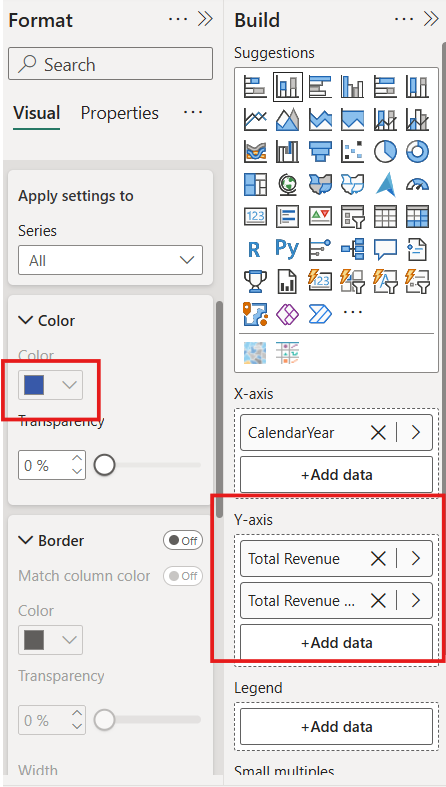Click +Add data under Y-axis

336,642
